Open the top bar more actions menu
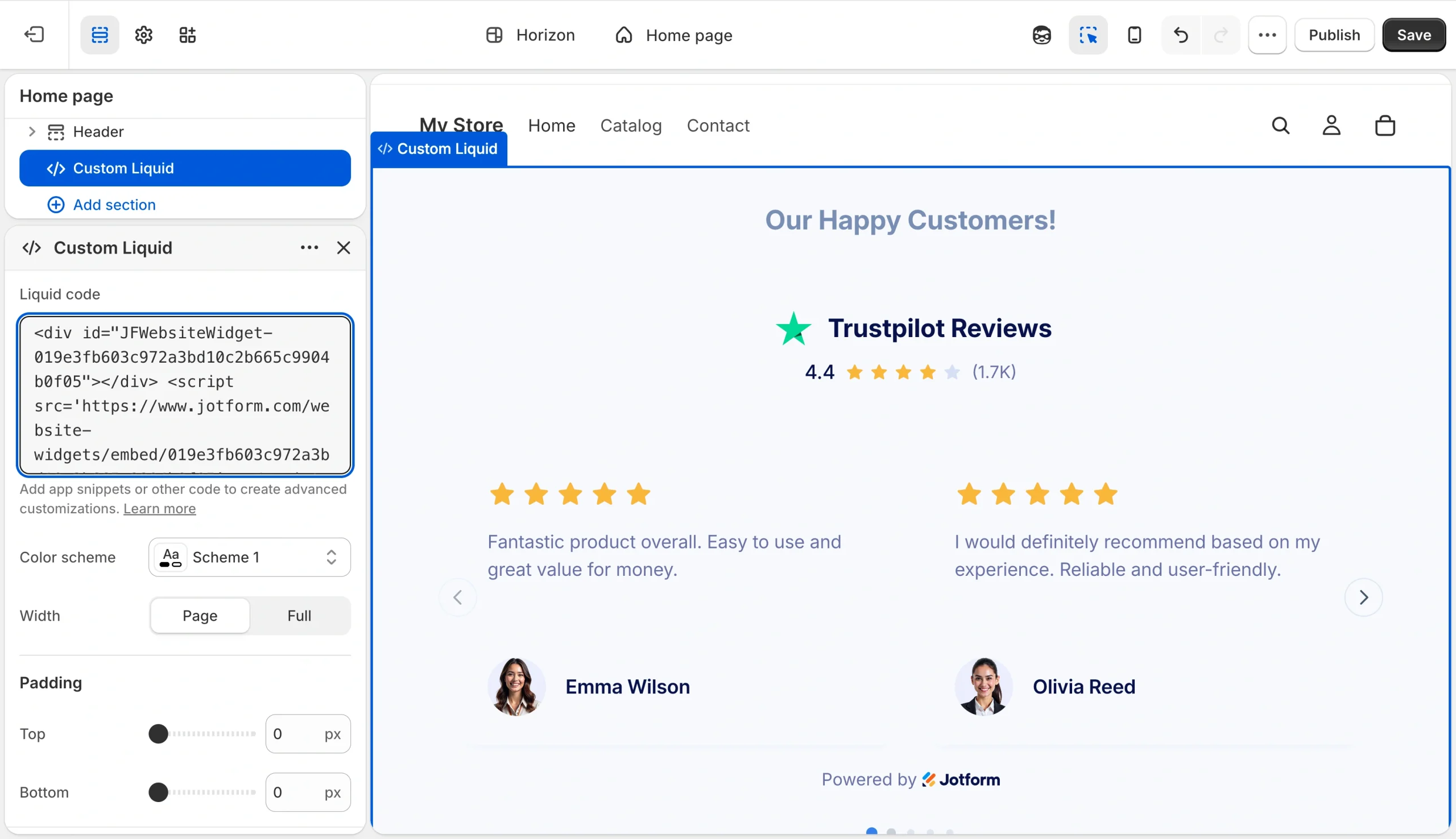 (x=1267, y=35)
